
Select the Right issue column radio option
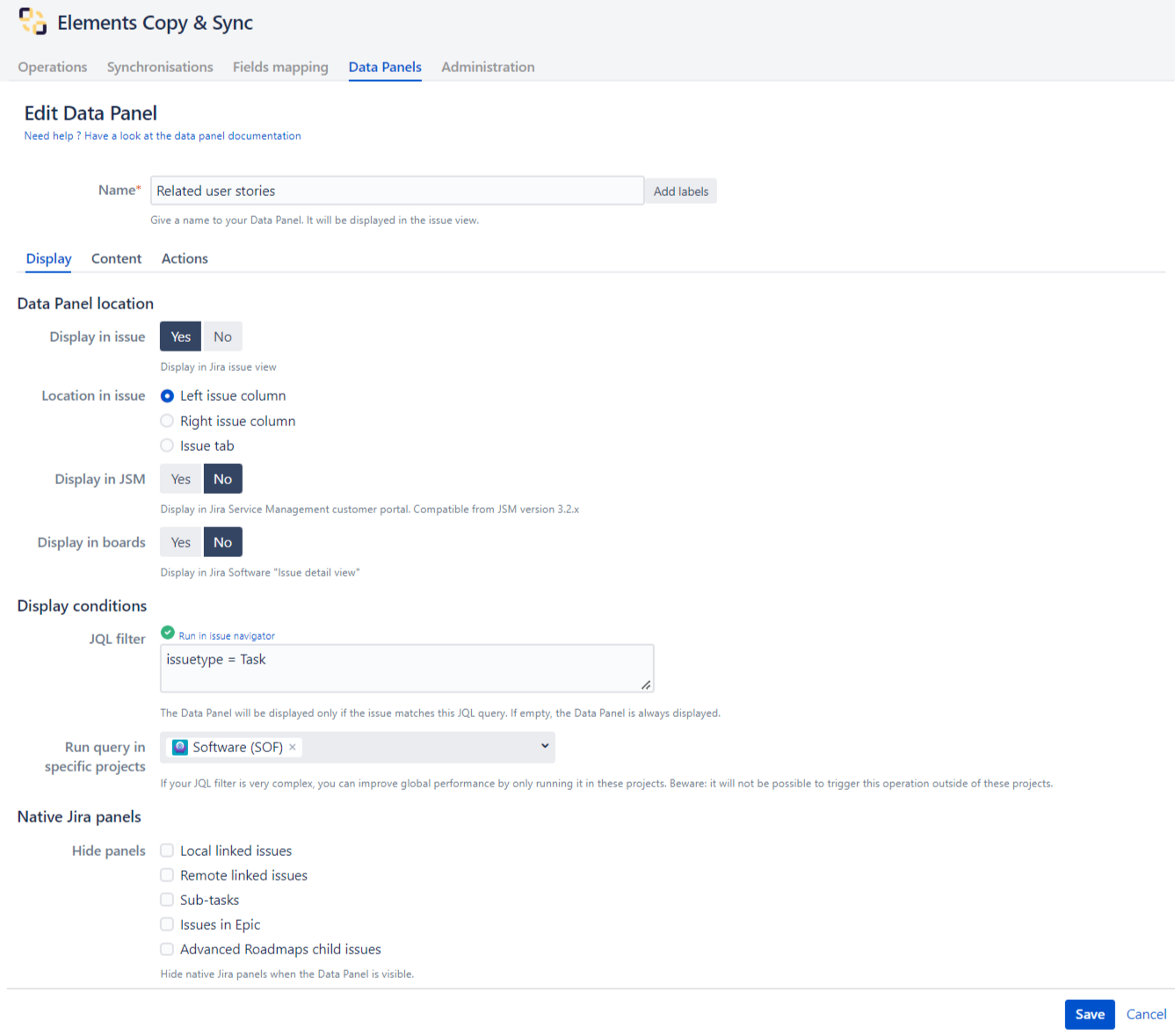click(167, 421)
